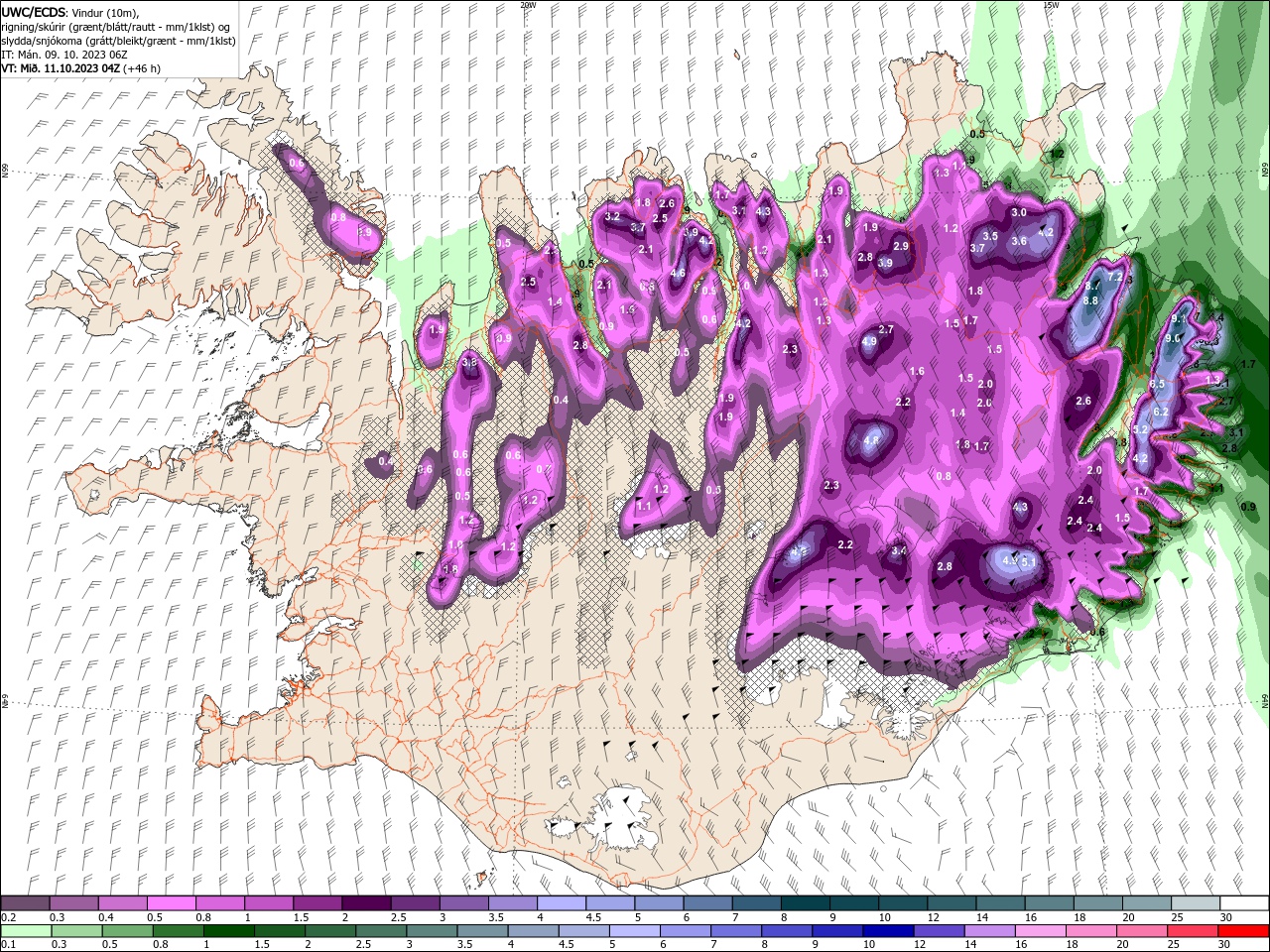Click the 4.6 value in the north
Viewport: 1270px width, 952px height.
click(x=679, y=274)
